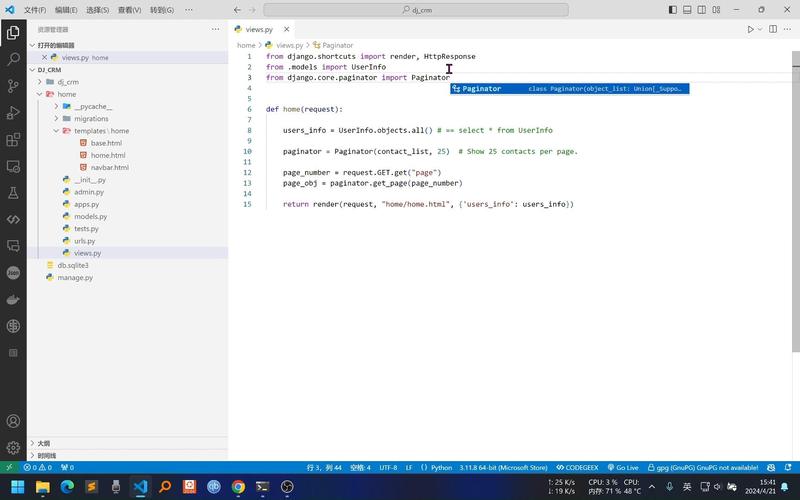The width and height of the screenshot is (800, 500).
Task: Go back with the left arrow
Action: (237, 10)
